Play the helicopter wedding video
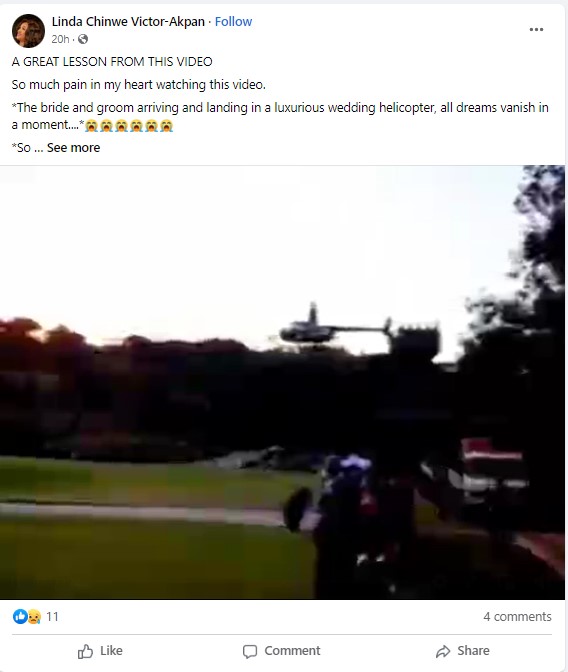568x672 pixels. coord(282,382)
